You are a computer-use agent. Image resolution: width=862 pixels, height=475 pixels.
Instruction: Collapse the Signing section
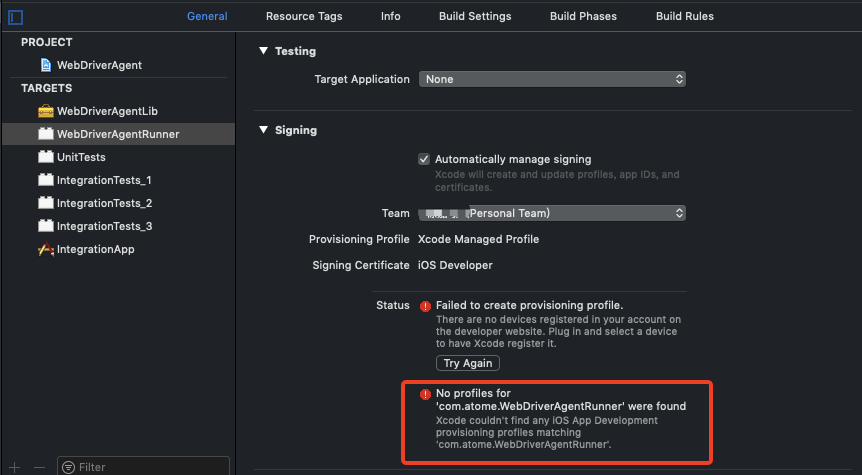(263, 130)
